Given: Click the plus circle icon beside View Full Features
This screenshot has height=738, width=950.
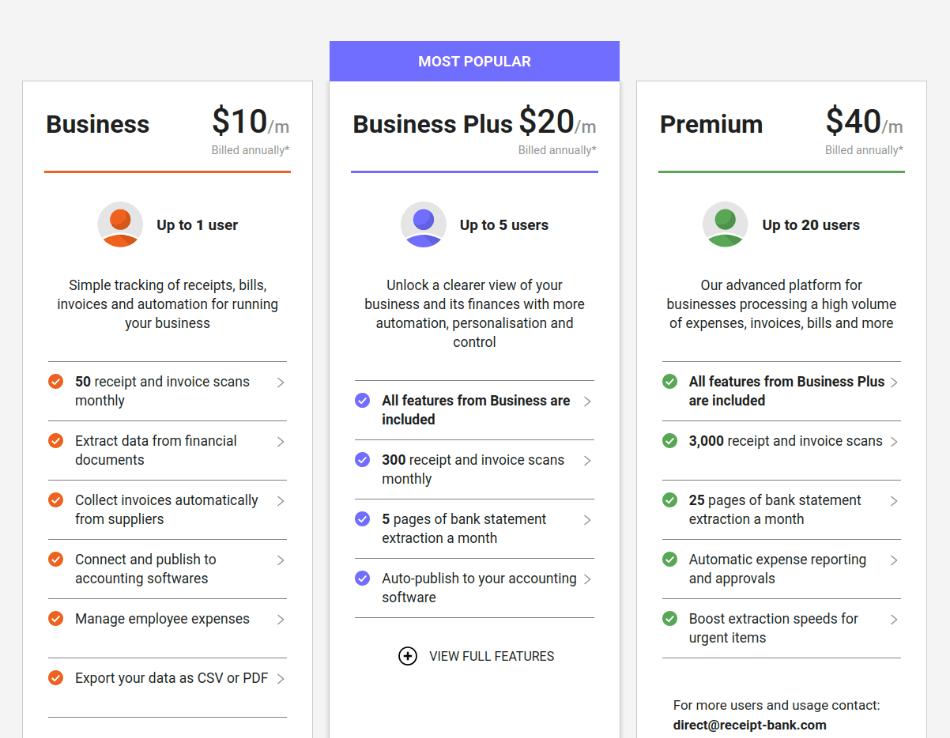Looking at the screenshot, I should pos(408,656).
